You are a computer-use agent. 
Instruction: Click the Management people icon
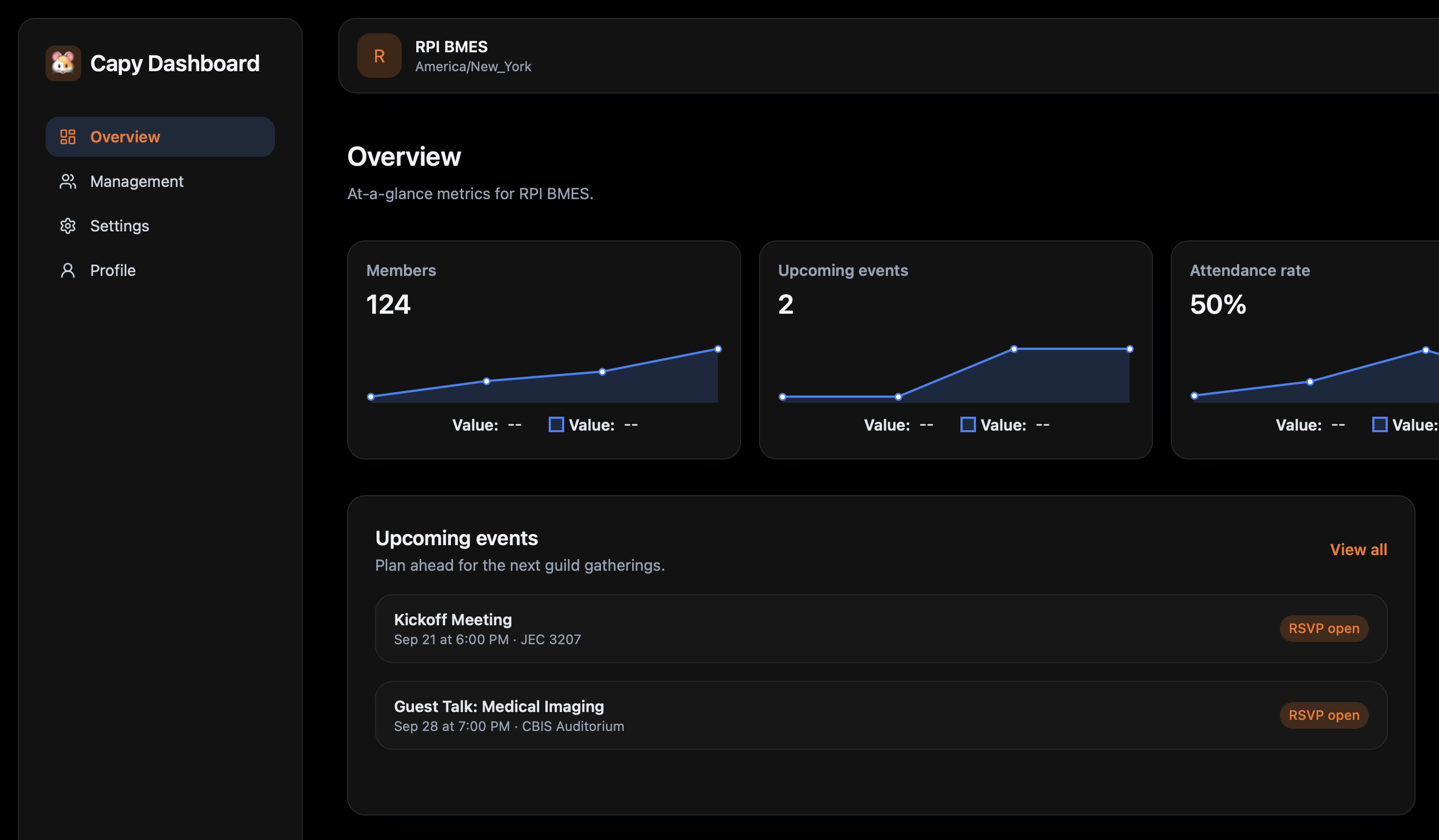(x=68, y=181)
